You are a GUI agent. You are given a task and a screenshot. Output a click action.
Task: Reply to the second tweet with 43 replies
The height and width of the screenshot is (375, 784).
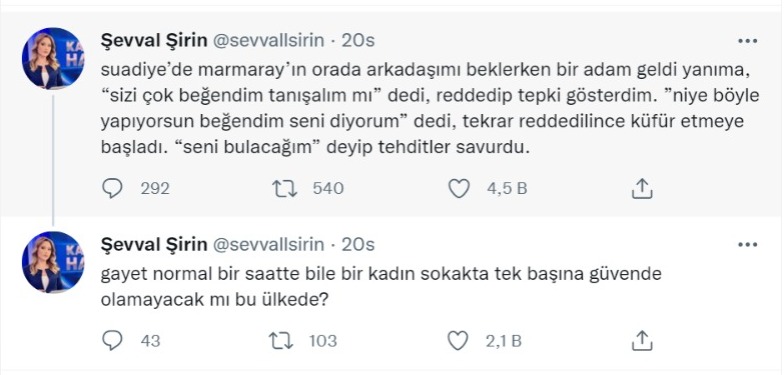coord(112,340)
